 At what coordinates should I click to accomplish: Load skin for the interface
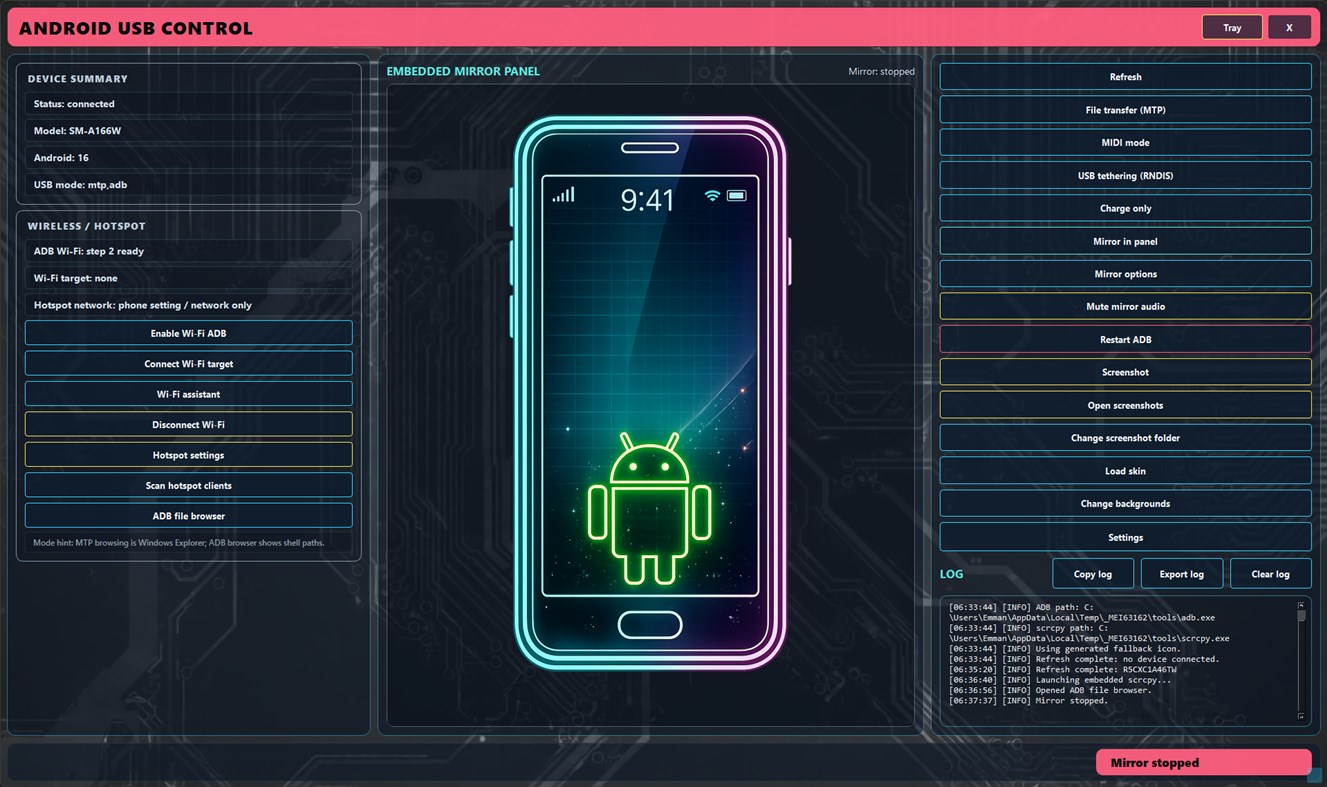(1125, 471)
